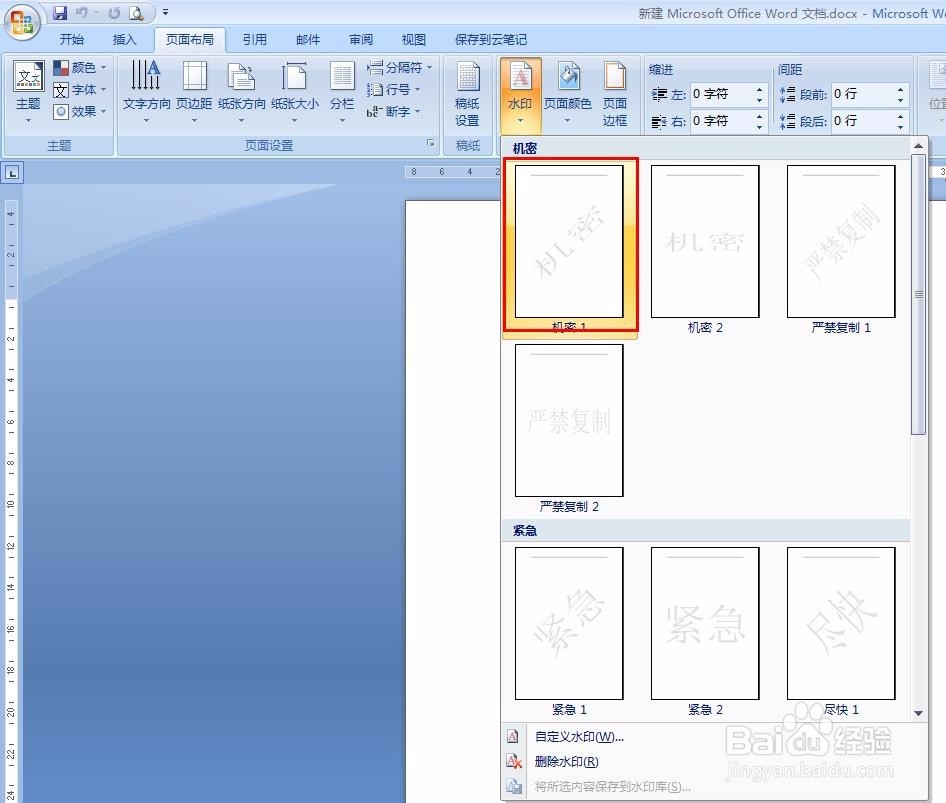Open the 断字 hyphenation dropdown
946x803 pixels.
[393, 112]
